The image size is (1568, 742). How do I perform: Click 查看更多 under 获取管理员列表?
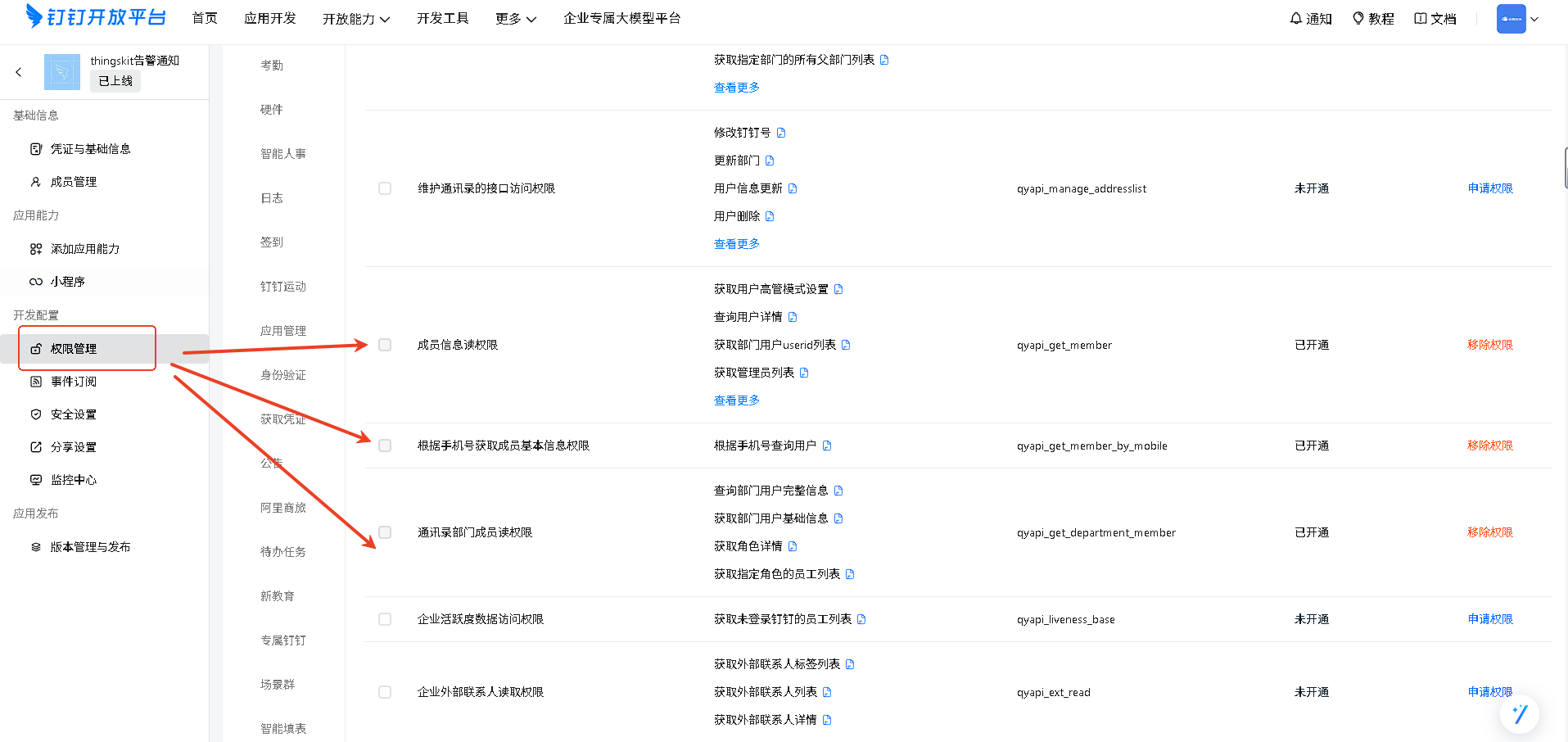(x=736, y=400)
